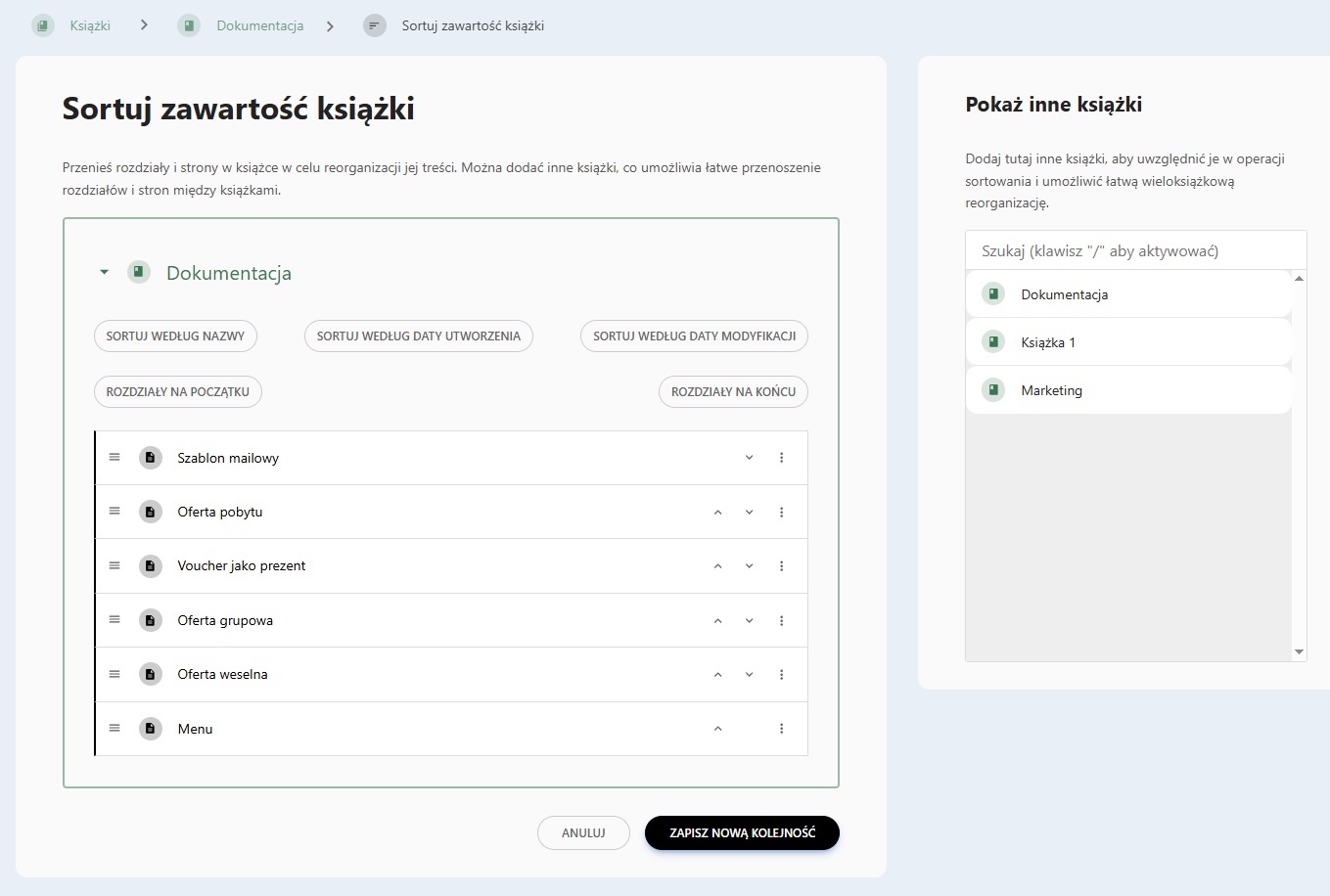Screen dimensions: 1330x896
Task: Save order with Zapisz nową kolejność
Action: (742, 833)
